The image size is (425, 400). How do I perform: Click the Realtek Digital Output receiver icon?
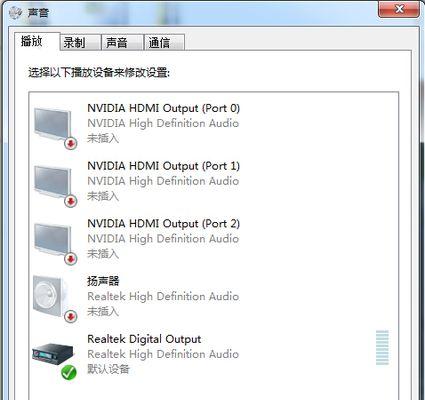click(x=53, y=354)
